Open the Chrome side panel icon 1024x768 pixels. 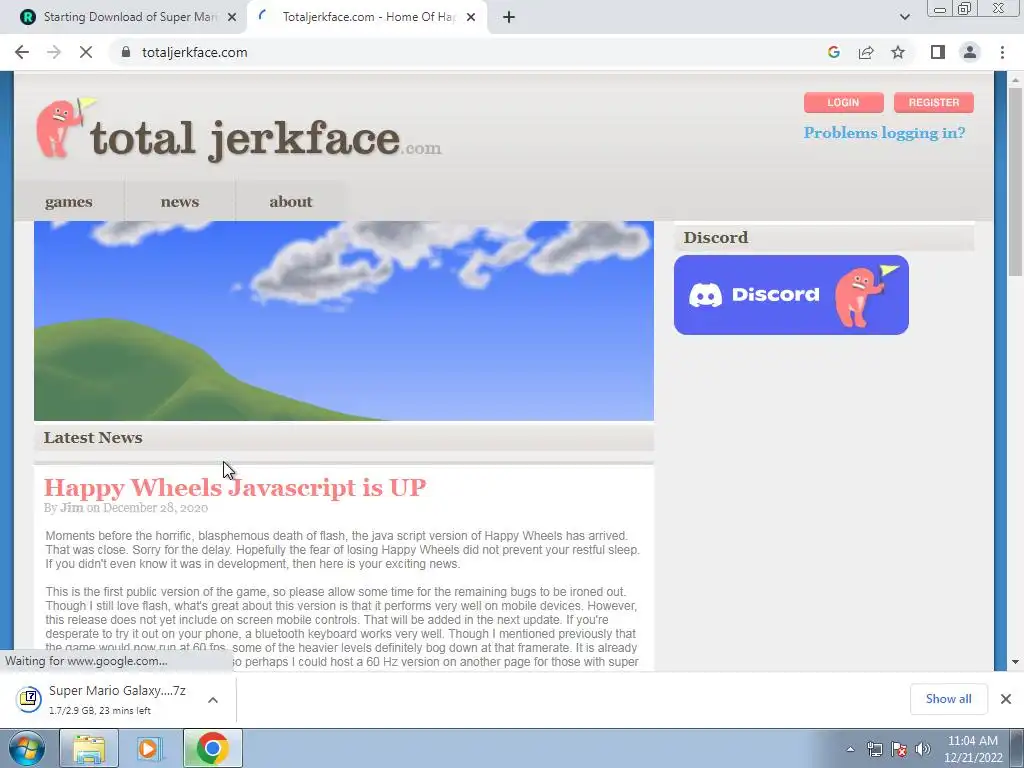pos(938,52)
